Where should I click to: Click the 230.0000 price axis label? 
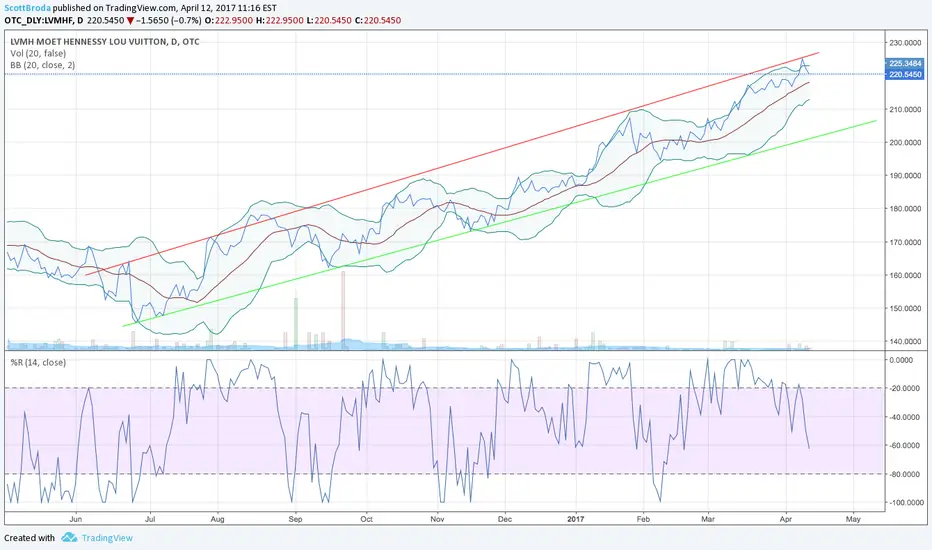pos(906,43)
